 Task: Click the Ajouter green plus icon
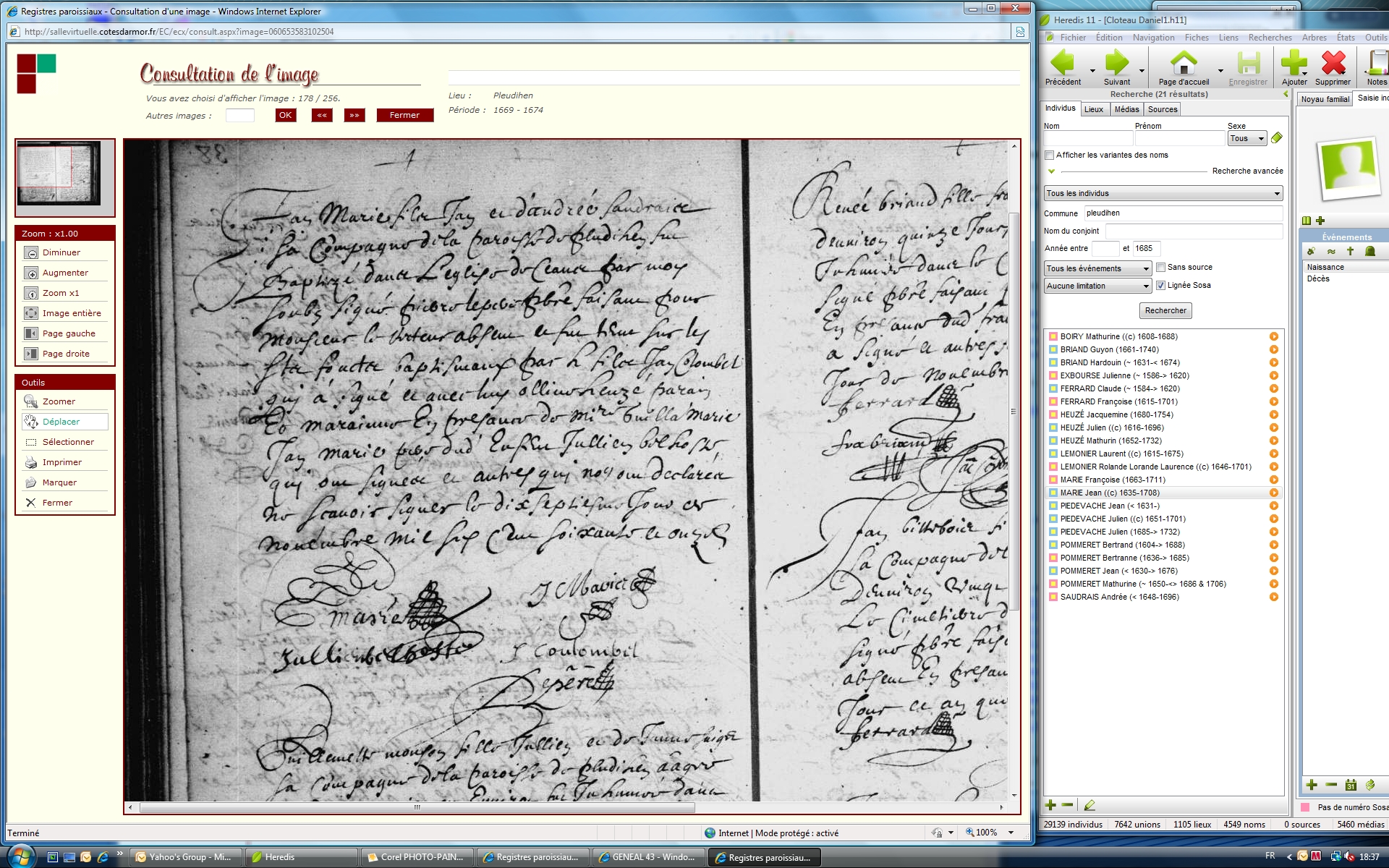coord(1294,64)
